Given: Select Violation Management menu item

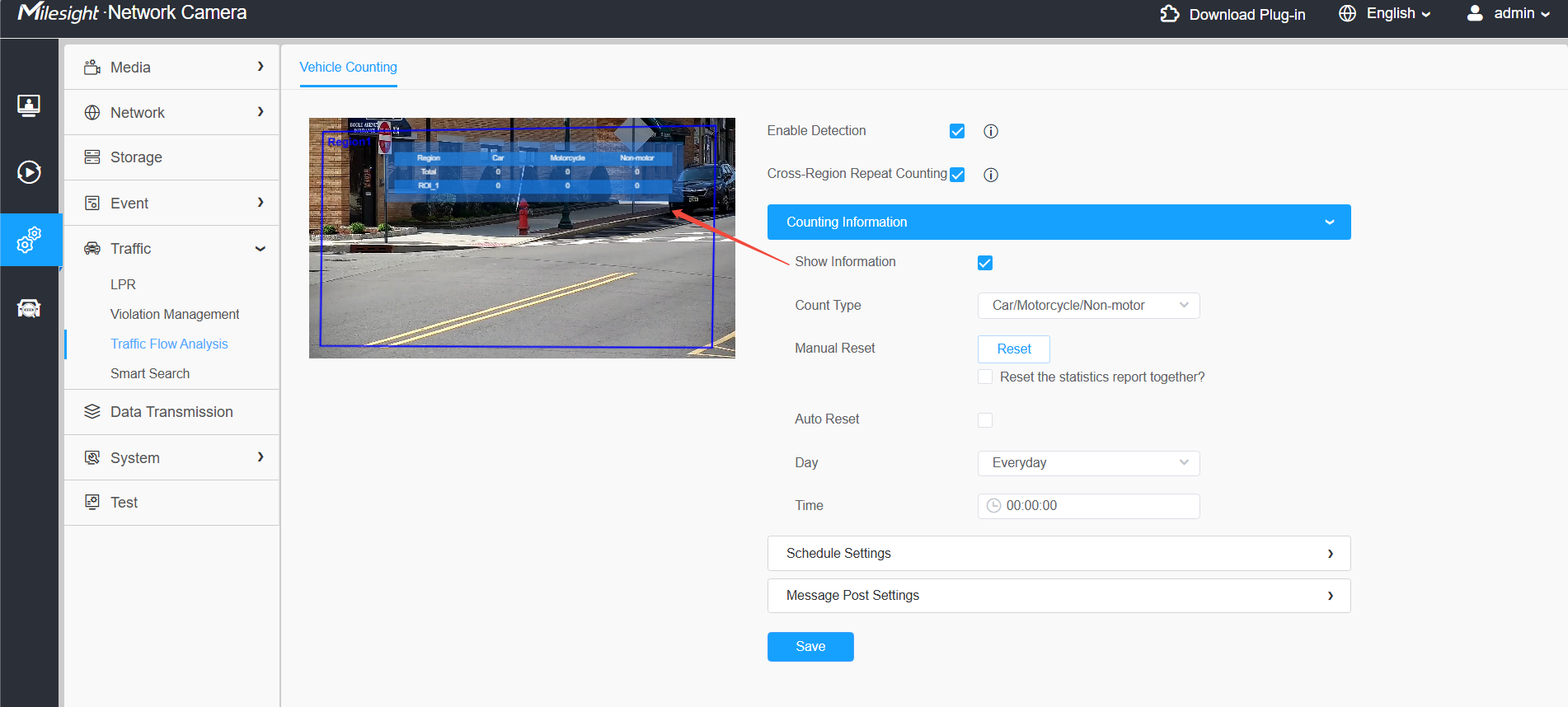Looking at the screenshot, I should coord(175,314).
